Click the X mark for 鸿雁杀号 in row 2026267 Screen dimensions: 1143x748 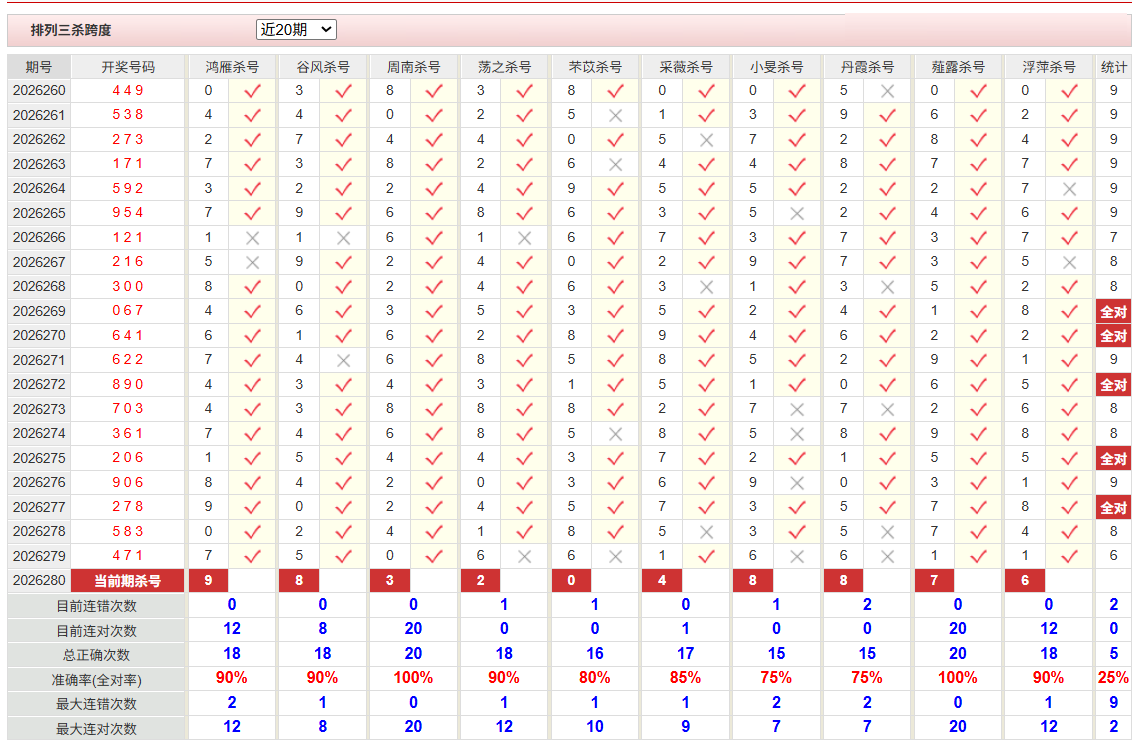252,262
